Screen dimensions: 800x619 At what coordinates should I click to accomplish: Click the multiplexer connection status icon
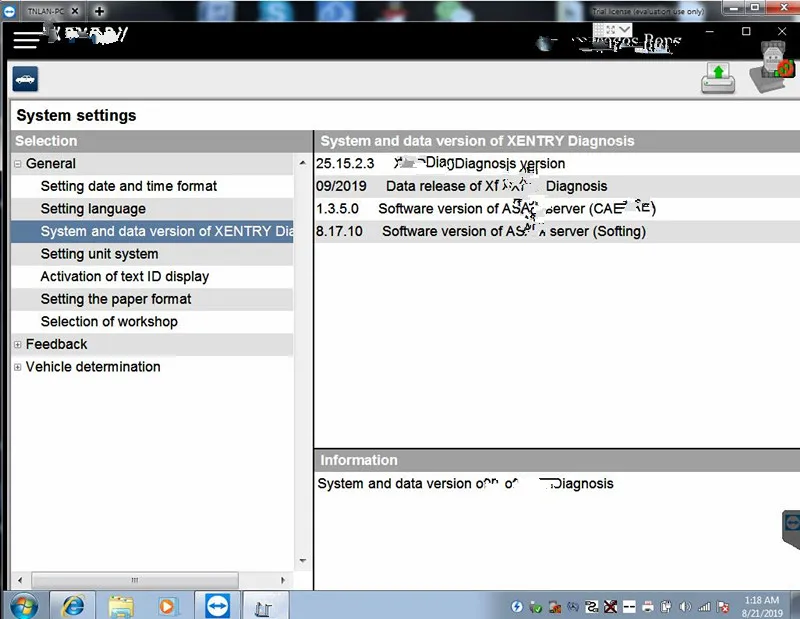click(773, 67)
